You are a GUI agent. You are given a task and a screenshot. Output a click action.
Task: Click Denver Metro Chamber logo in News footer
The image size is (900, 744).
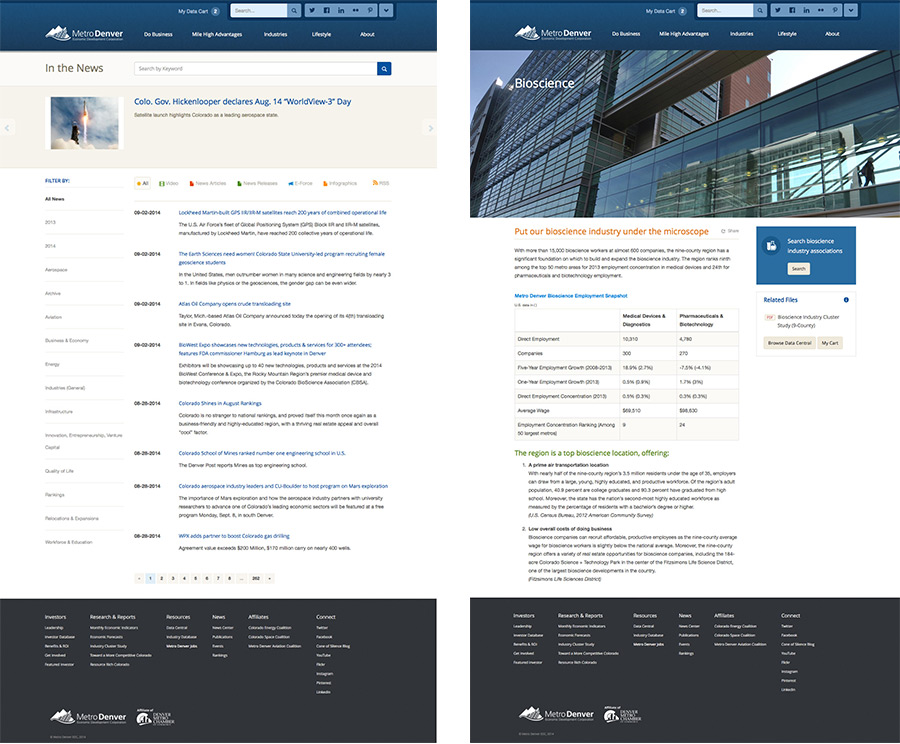pos(156,718)
